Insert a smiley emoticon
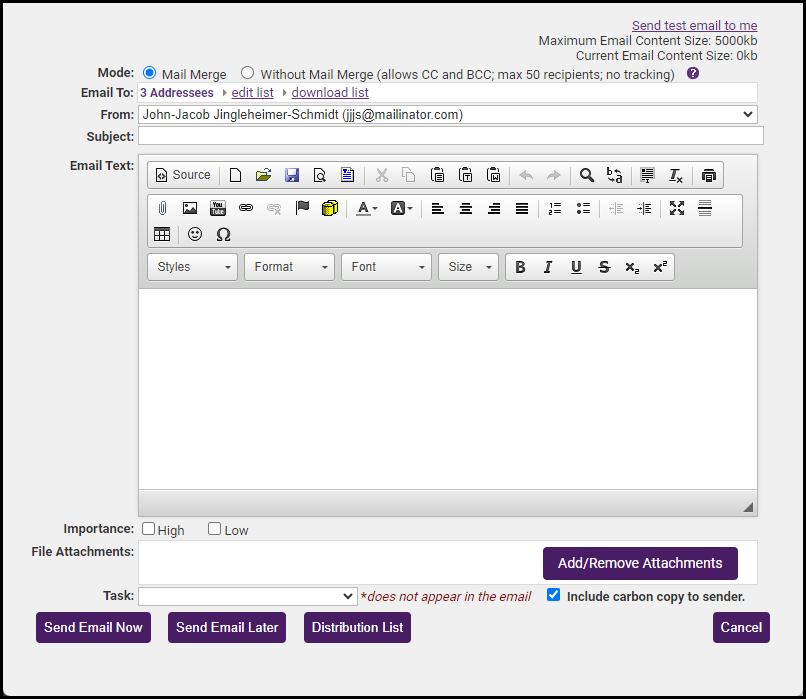 [195, 234]
